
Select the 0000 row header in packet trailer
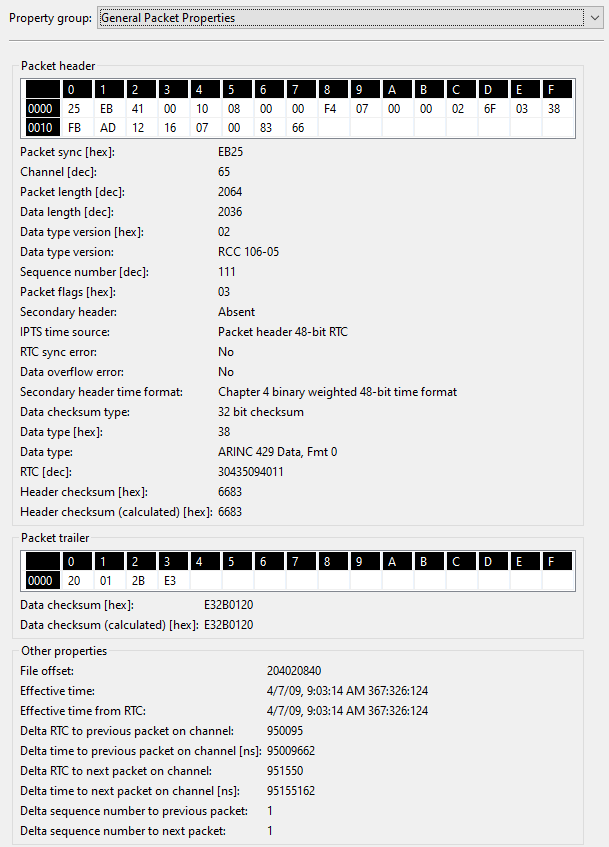tap(40, 580)
